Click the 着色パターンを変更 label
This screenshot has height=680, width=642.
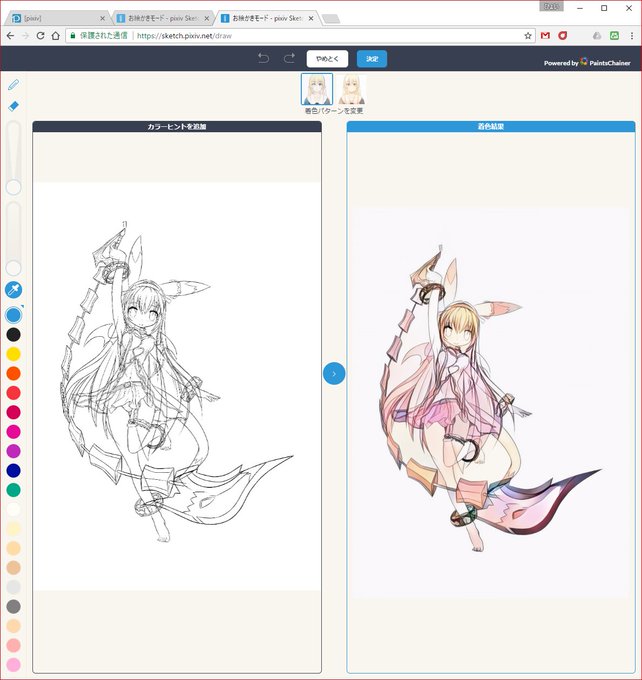(334, 111)
